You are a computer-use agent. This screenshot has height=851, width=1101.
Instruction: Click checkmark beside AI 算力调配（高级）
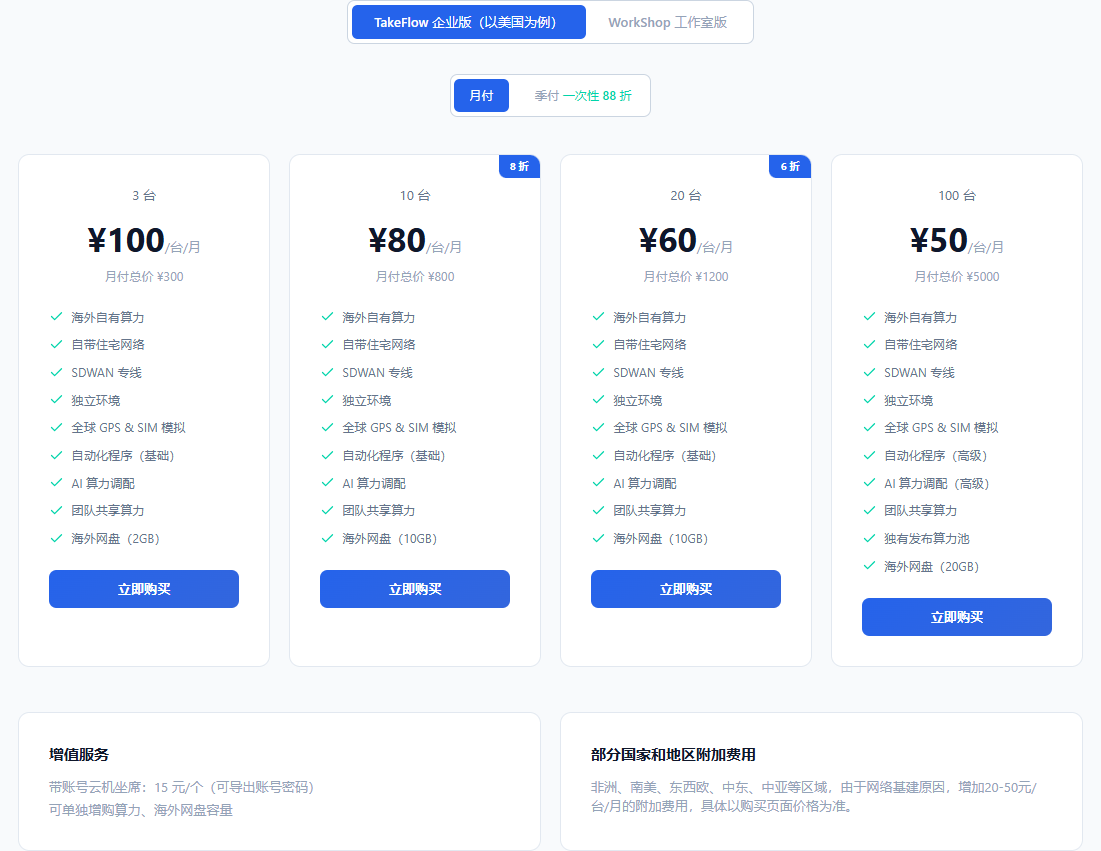coord(869,482)
